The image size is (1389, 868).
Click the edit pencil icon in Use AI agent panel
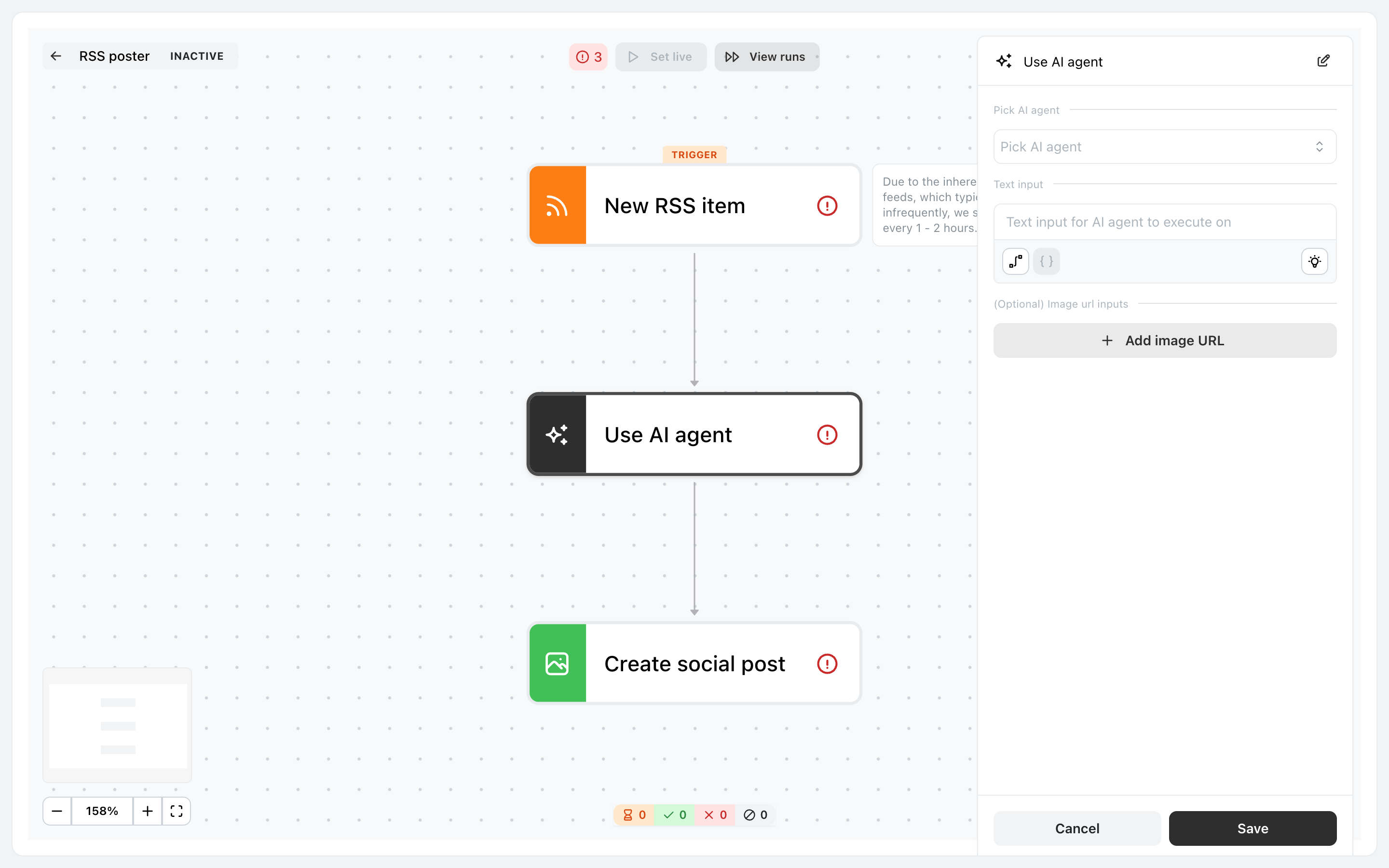point(1323,61)
